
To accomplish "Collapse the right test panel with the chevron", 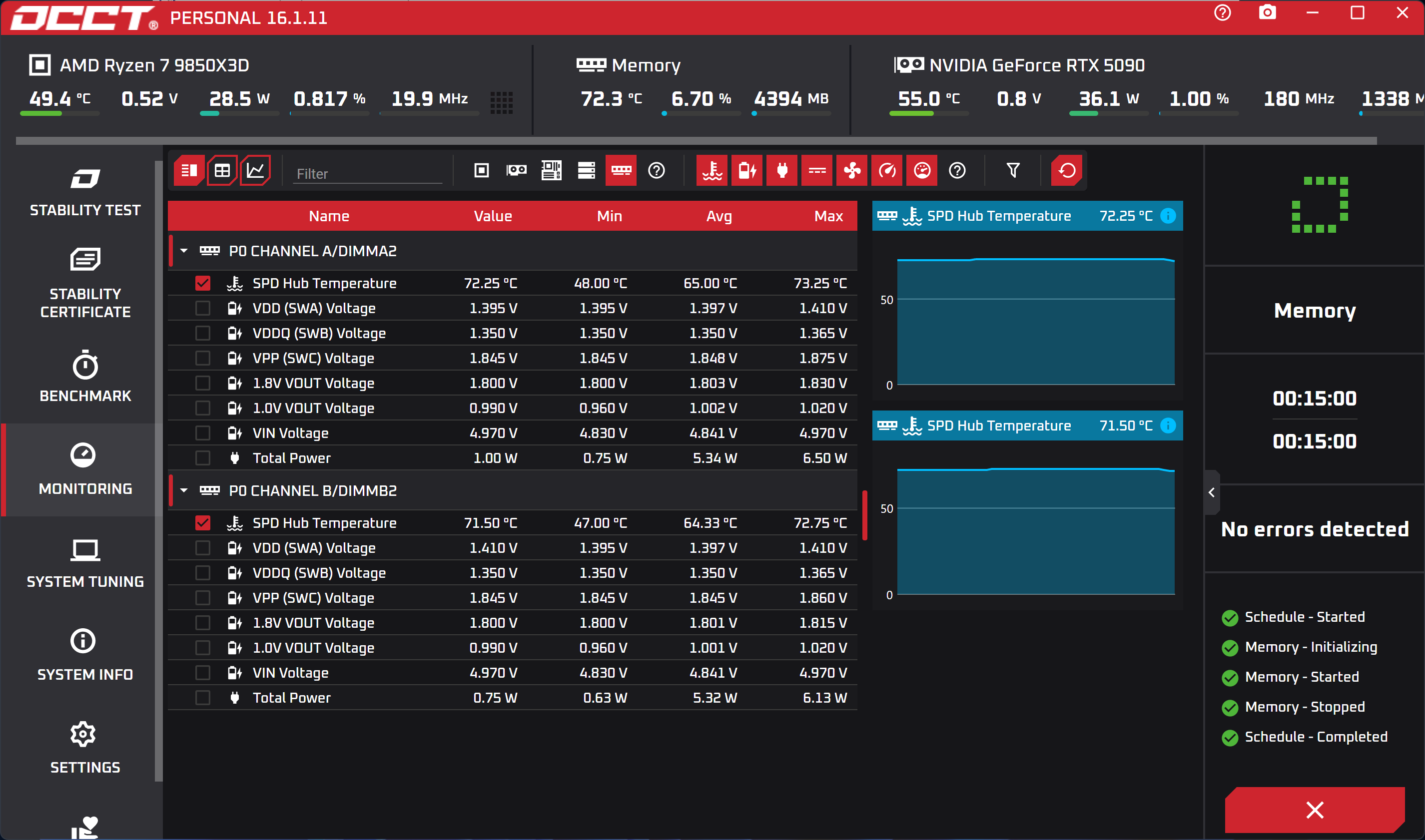I will [1212, 492].
